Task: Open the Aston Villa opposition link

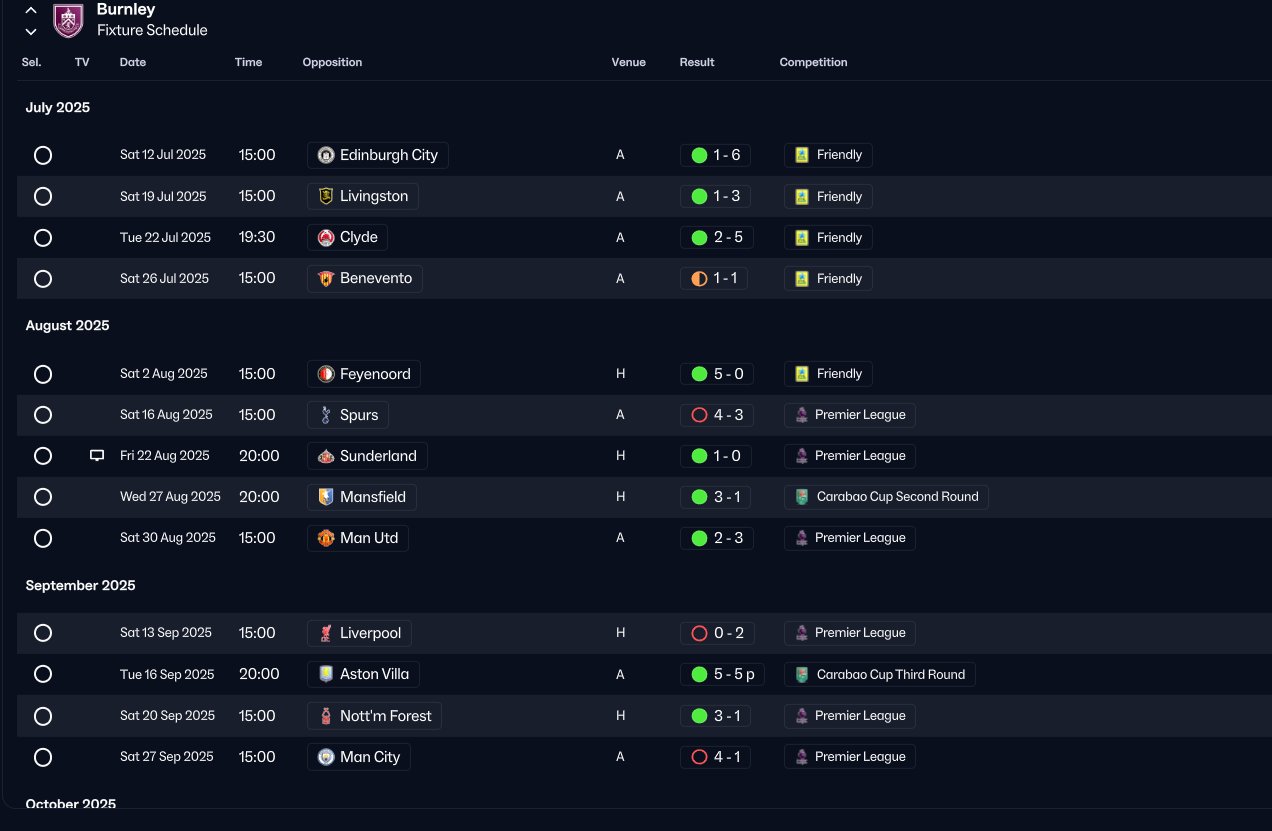Action: [x=364, y=674]
